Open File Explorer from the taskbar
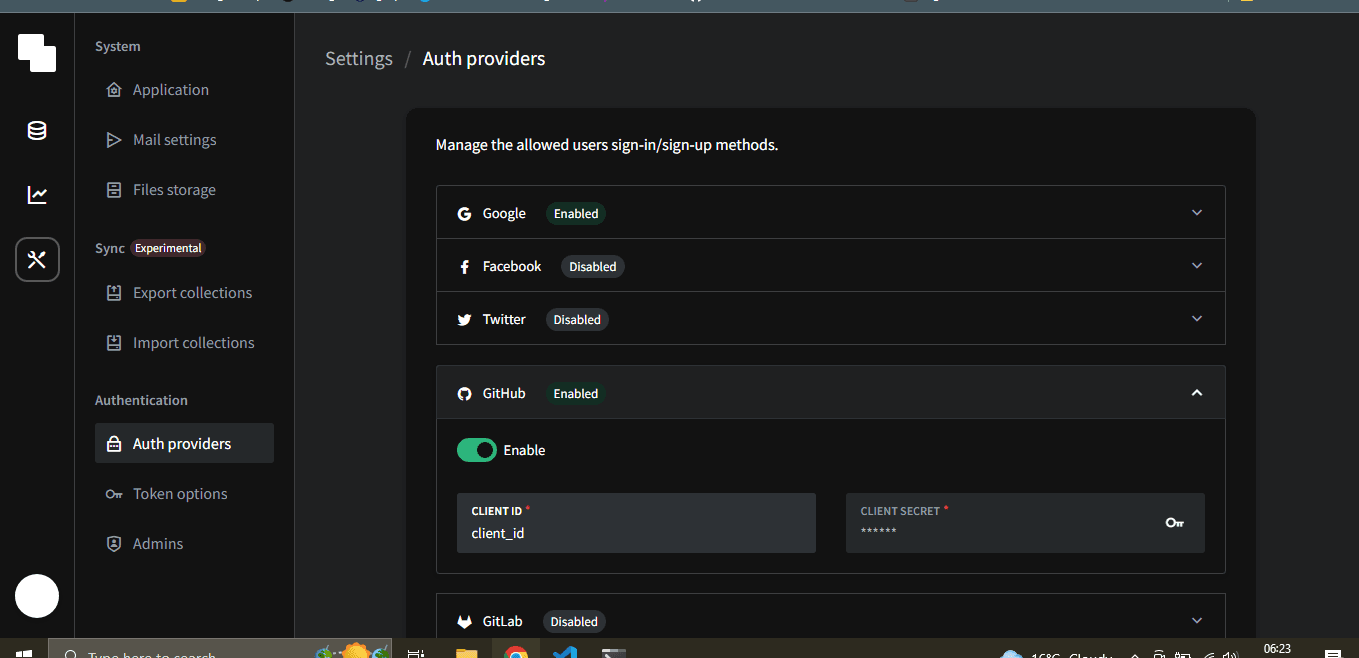 click(x=467, y=653)
